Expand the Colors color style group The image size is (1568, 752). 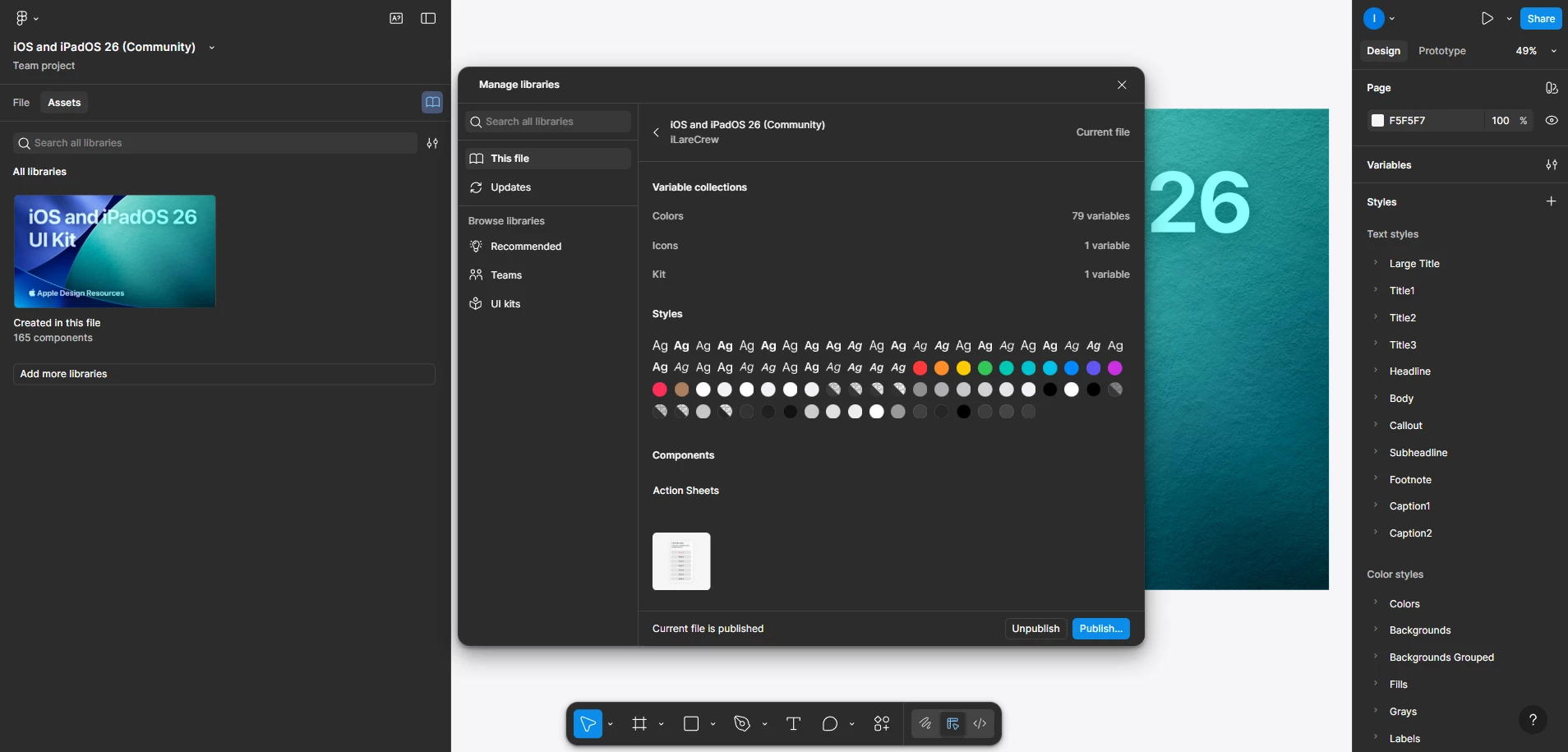[x=1376, y=602]
